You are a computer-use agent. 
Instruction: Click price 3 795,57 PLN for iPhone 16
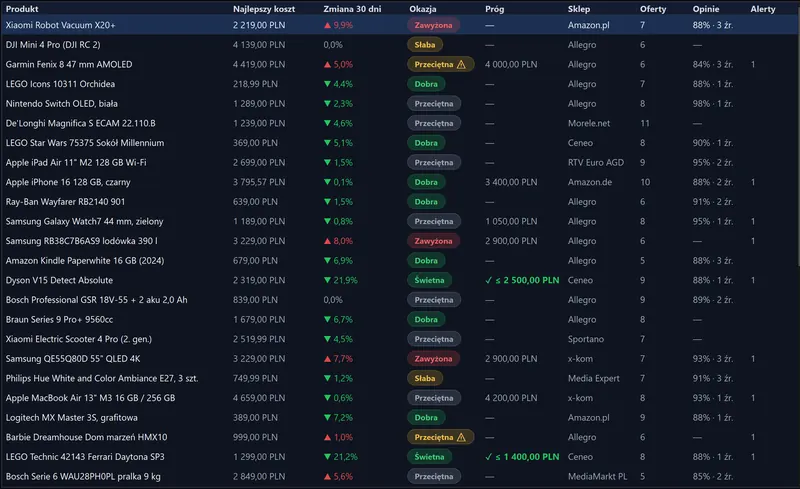coord(259,182)
